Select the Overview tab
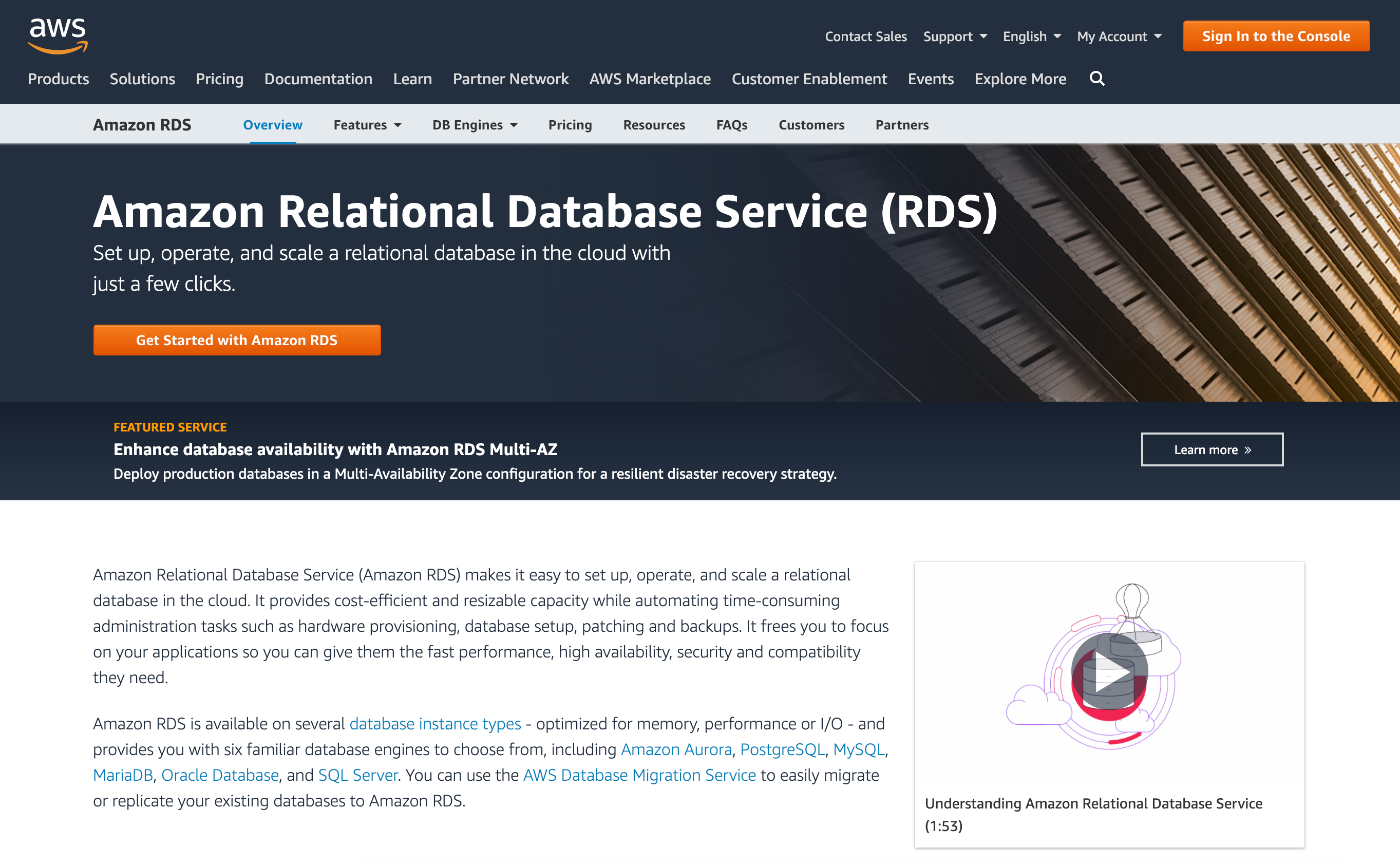 click(272, 125)
